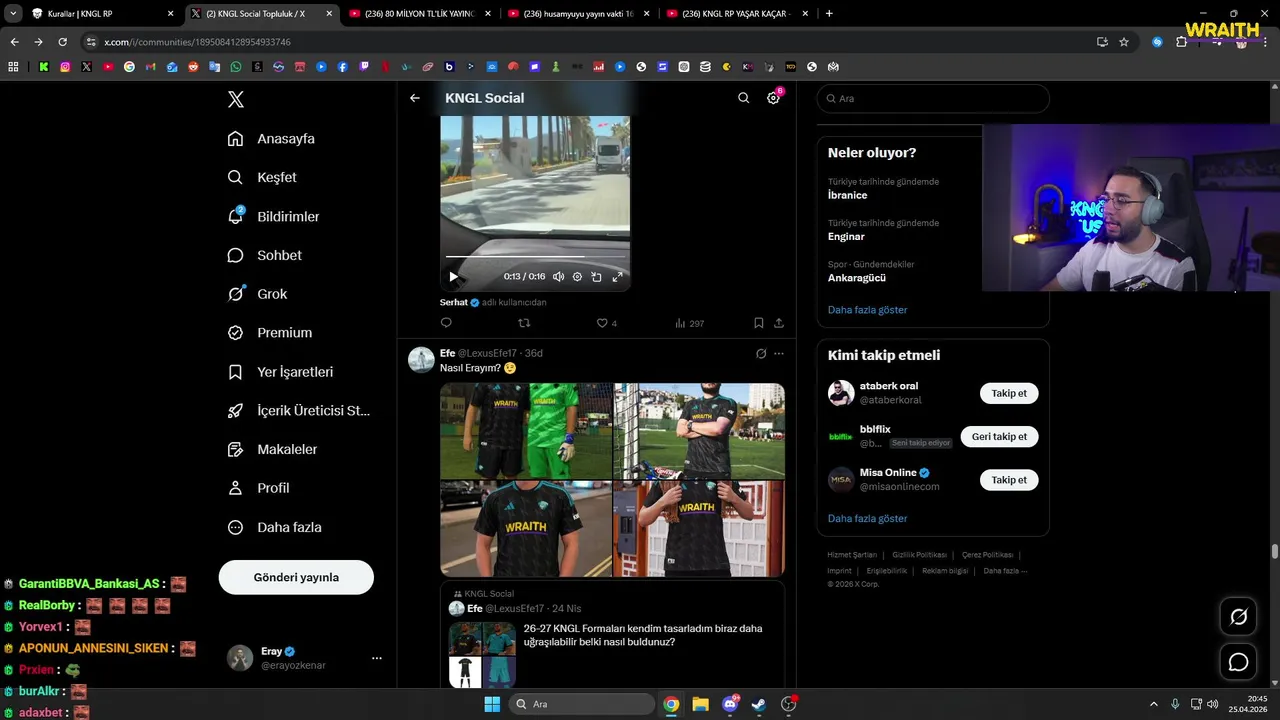Viewport: 1280px width, 720px height.
Task: Open Grok from sidebar
Action: [257, 294]
